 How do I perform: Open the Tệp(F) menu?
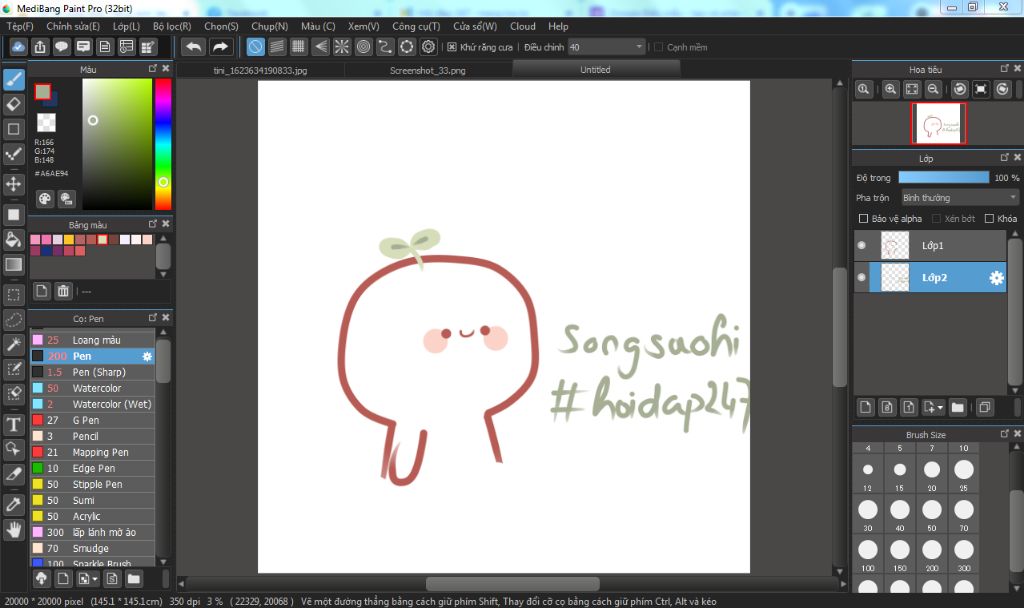[20, 26]
